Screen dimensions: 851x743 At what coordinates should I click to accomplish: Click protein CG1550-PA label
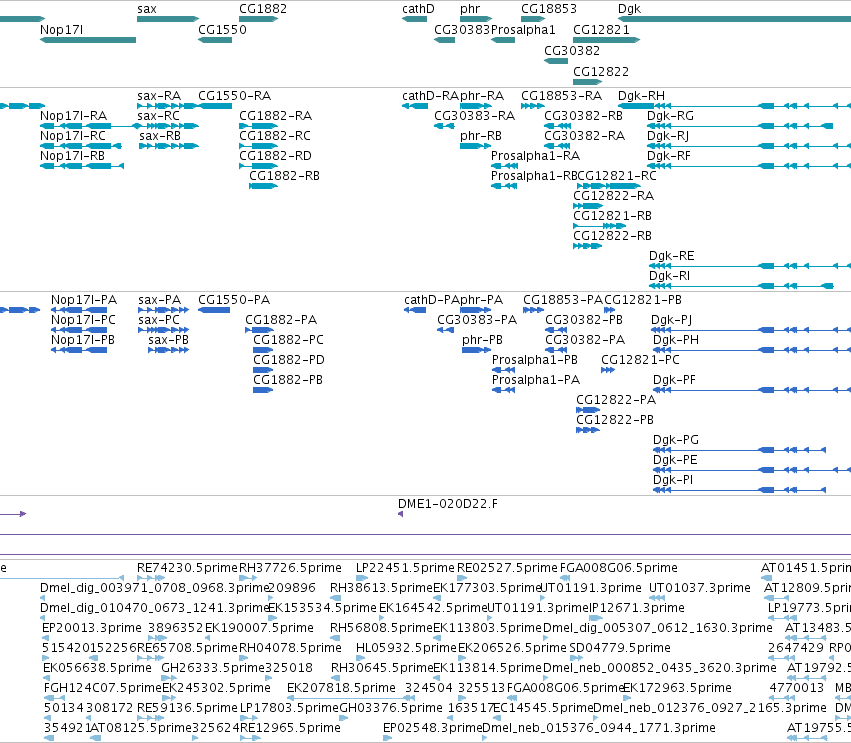click(234, 300)
